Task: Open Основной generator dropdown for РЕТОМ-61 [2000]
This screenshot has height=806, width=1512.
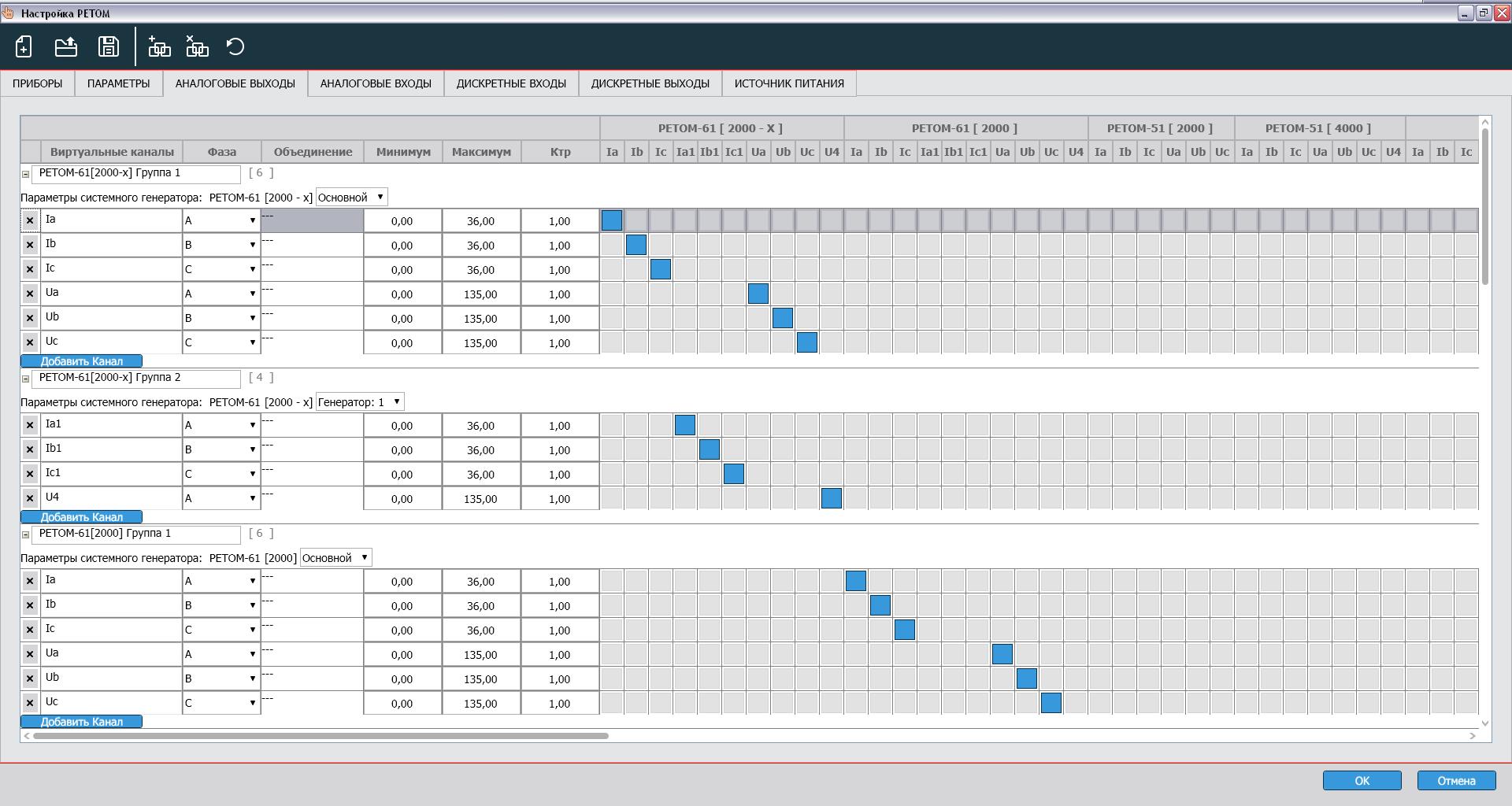Action: point(336,558)
